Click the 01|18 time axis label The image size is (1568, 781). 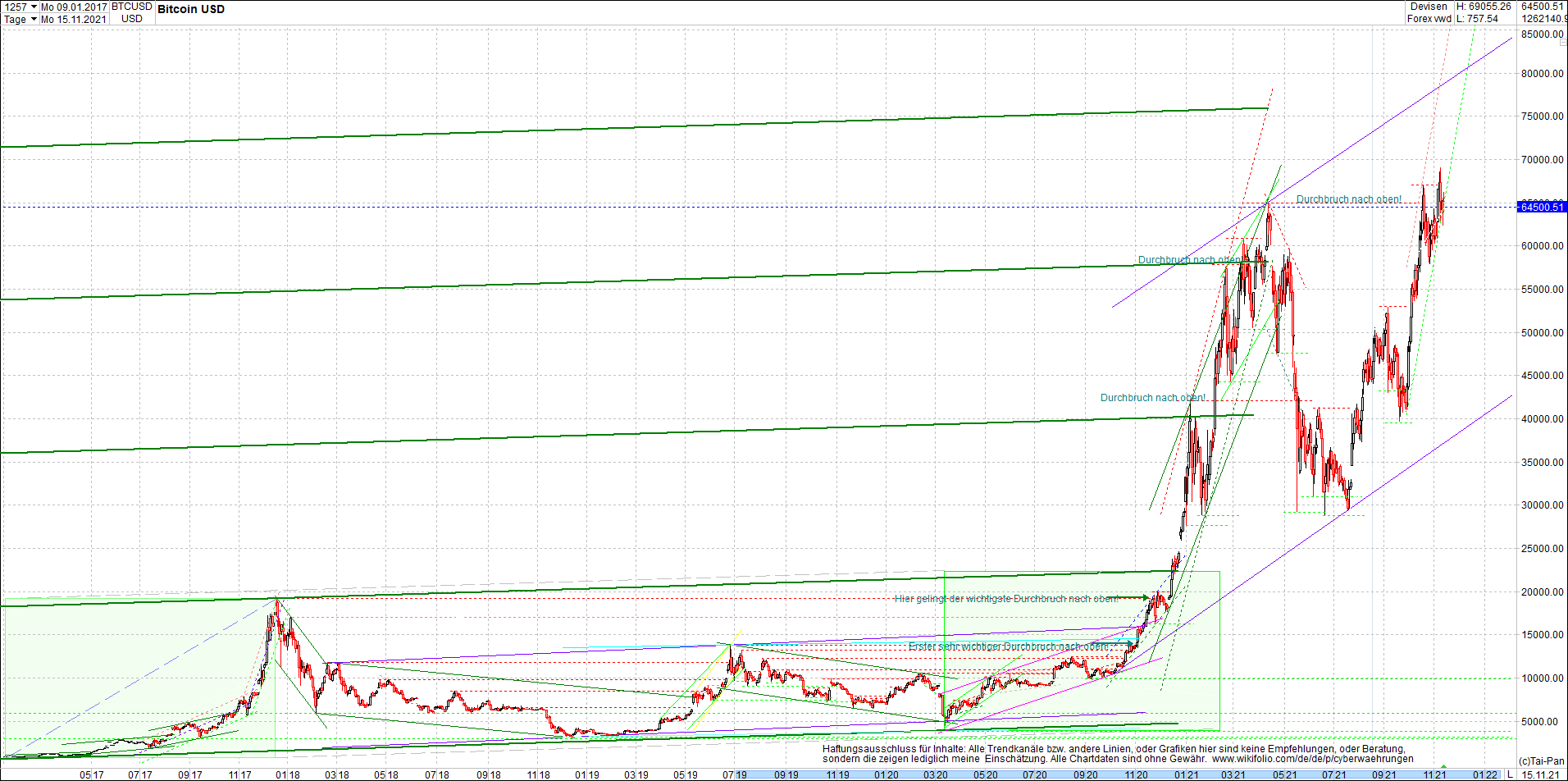pyautogui.click(x=288, y=774)
